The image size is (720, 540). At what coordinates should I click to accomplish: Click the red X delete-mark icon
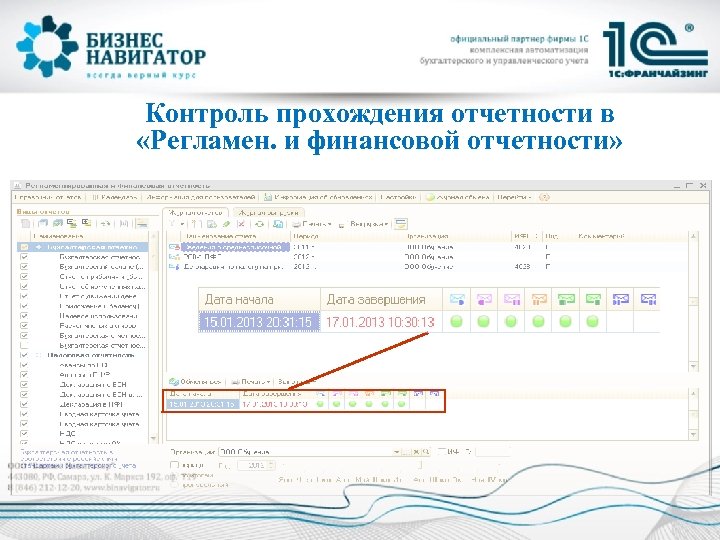pos(241,224)
